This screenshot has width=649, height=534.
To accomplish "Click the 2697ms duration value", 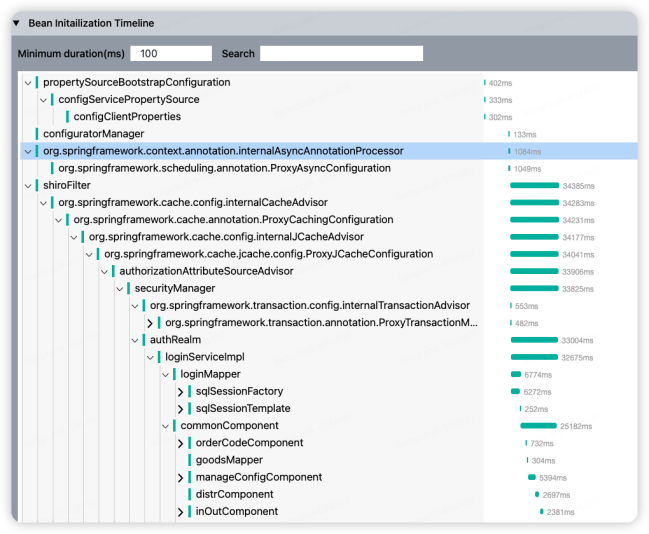I will click(x=556, y=495).
